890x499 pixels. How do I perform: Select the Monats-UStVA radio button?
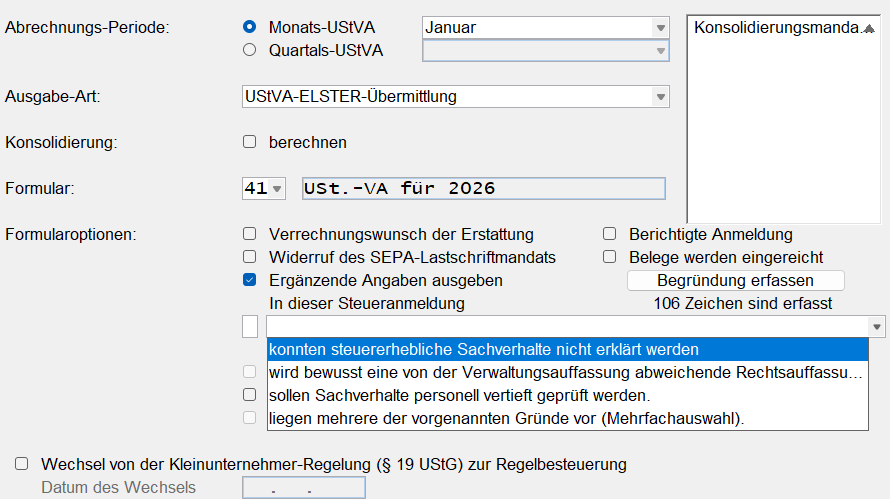coord(250,27)
